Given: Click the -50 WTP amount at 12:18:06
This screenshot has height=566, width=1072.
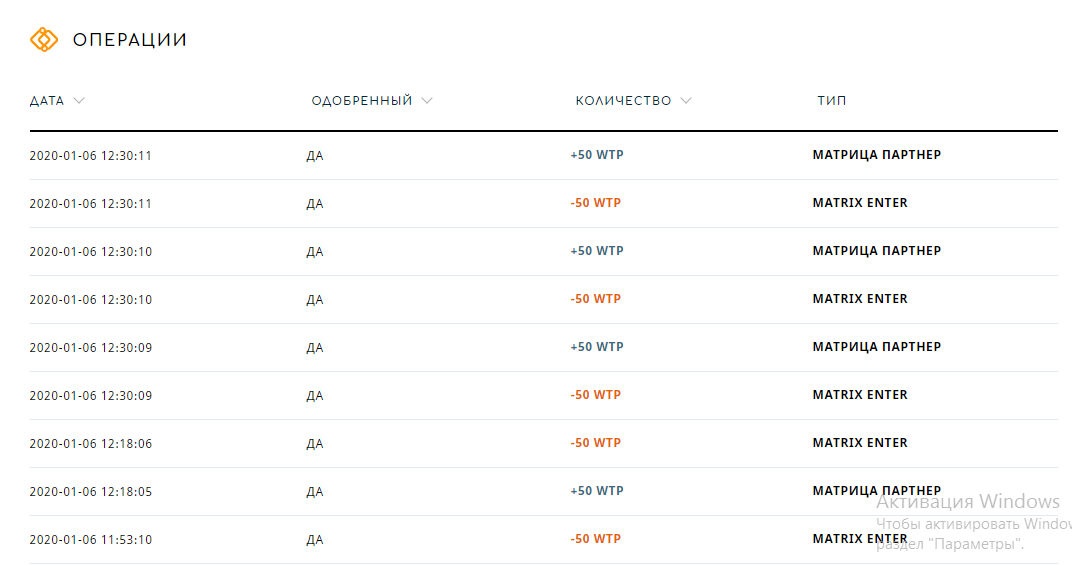Looking at the screenshot, I should 595,443.
